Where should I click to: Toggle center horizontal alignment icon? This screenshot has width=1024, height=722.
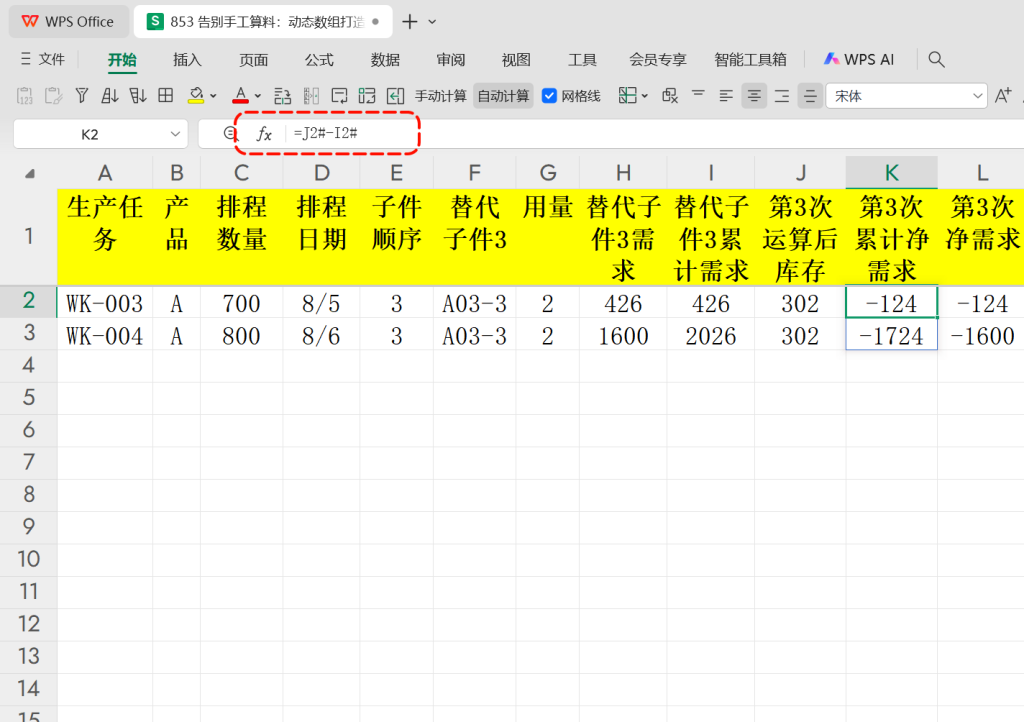[x=754, y=96]
